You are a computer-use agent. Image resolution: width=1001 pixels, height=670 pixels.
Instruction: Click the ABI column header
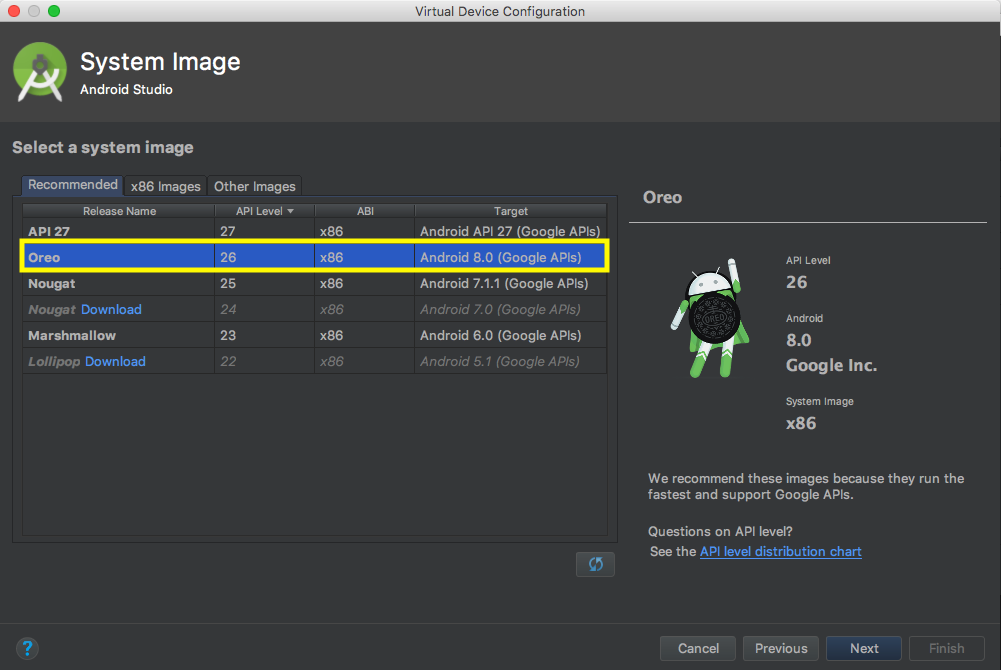click(x=364, y=211)
